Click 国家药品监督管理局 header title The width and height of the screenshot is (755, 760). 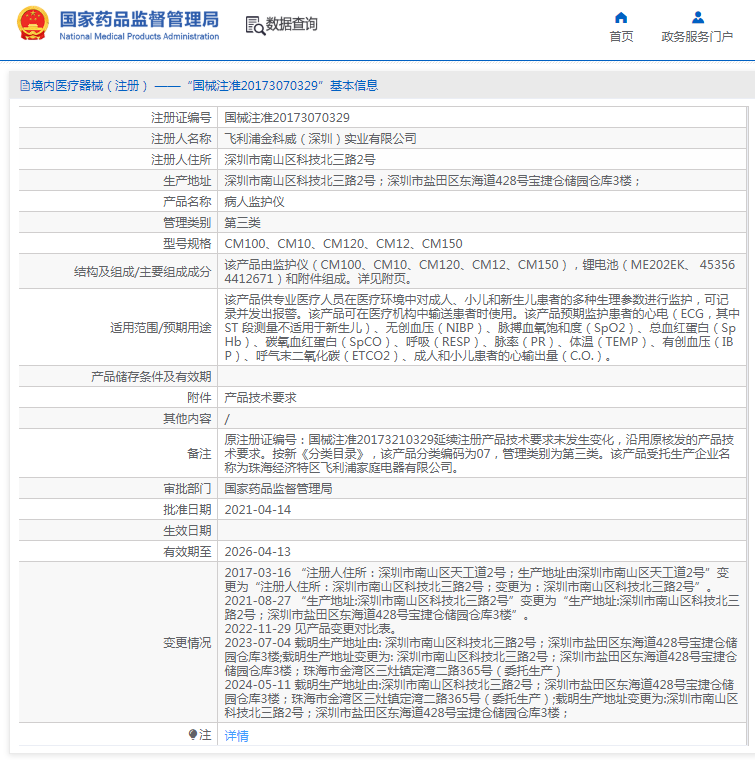(139, 20)
